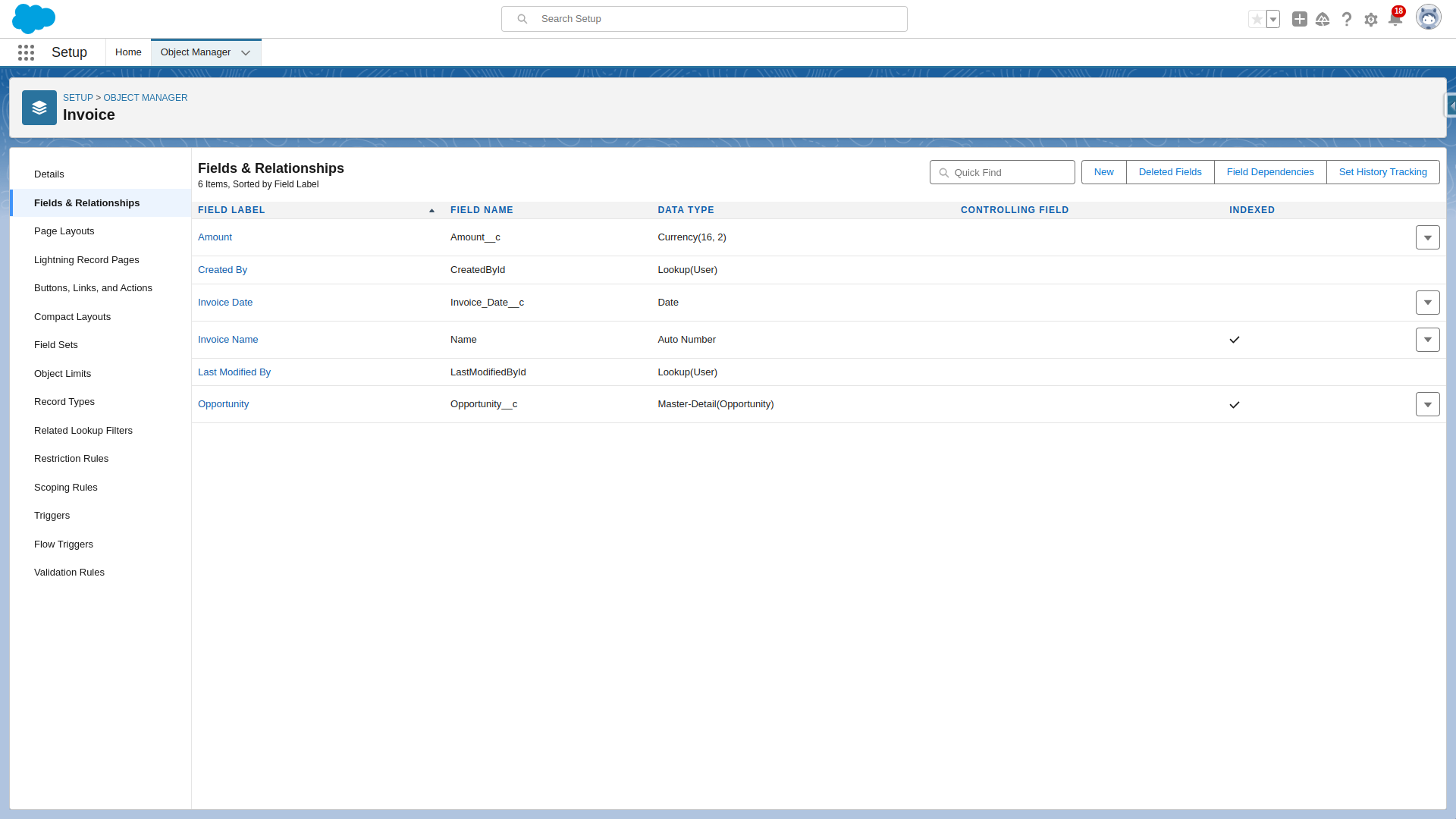Sort by the Field Label column arrow
1456x819 pixels.
[431, 210]
